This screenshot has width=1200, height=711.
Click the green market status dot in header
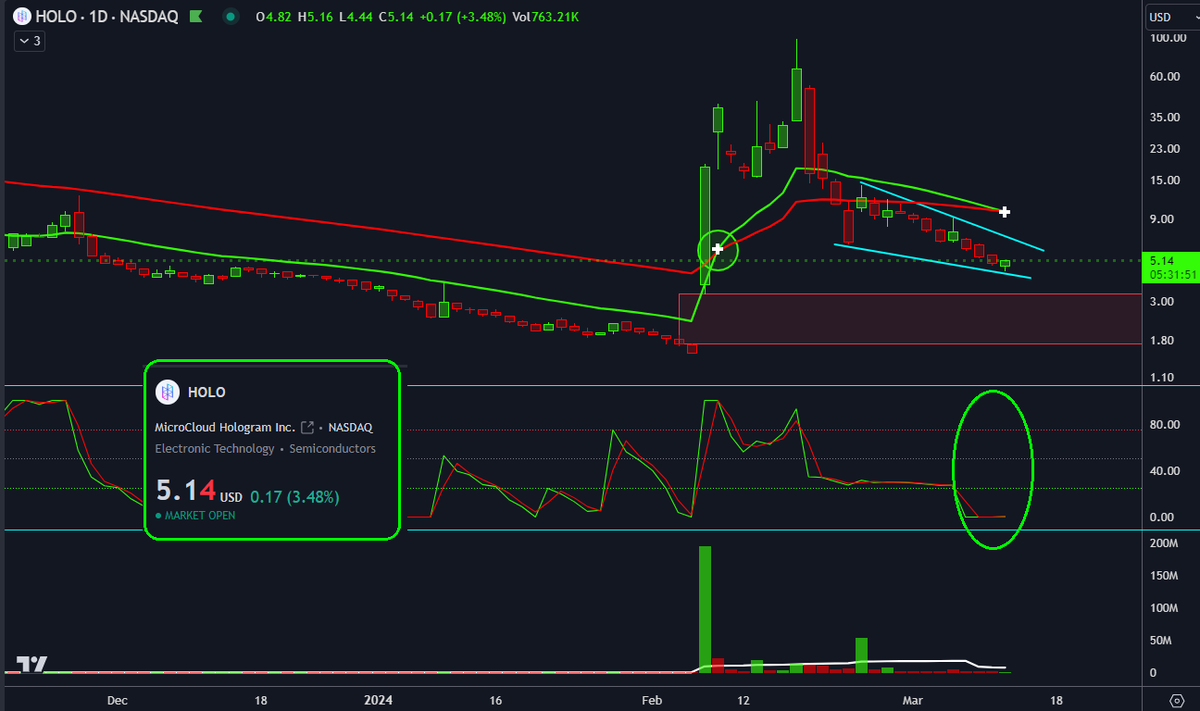232,17
